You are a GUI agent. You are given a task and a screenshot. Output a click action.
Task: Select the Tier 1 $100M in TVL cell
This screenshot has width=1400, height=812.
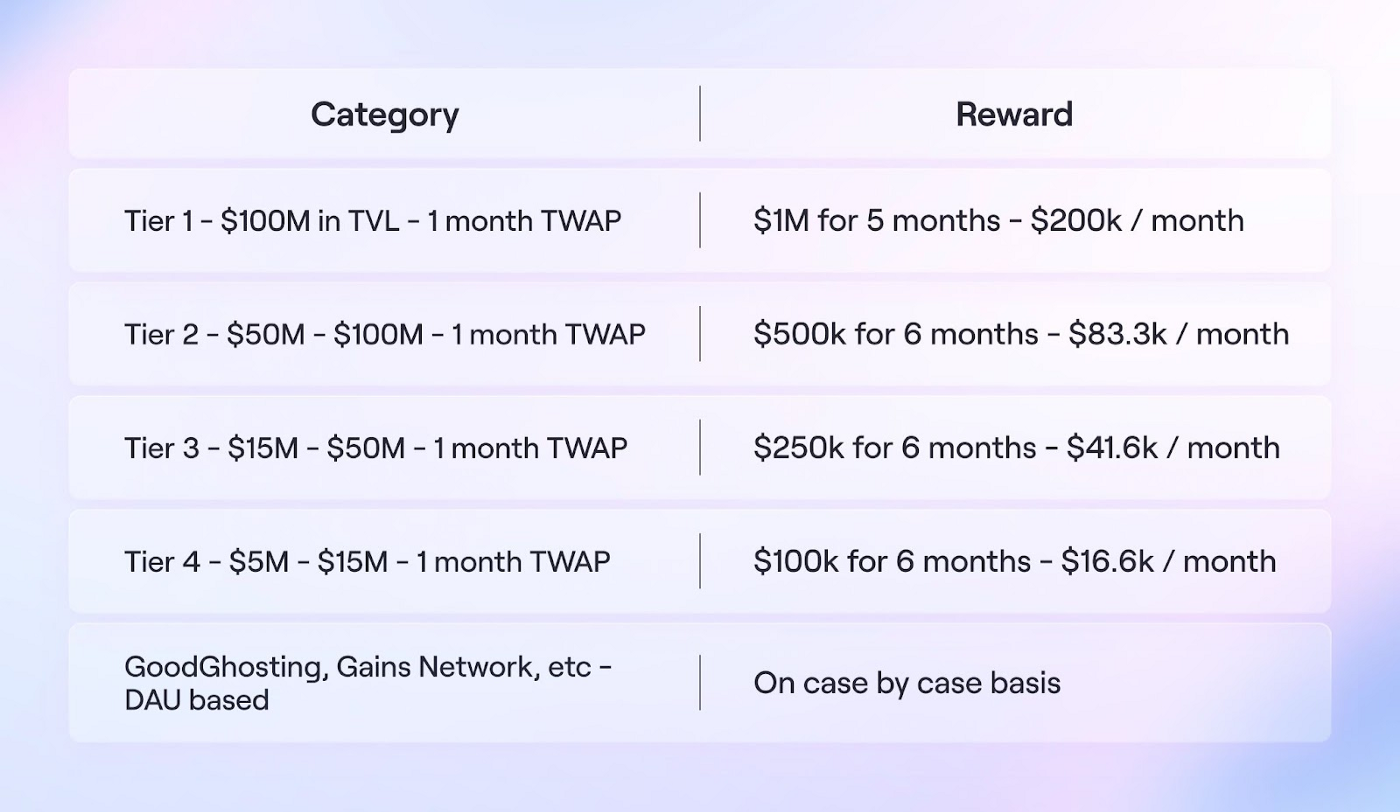coord(373,220)
